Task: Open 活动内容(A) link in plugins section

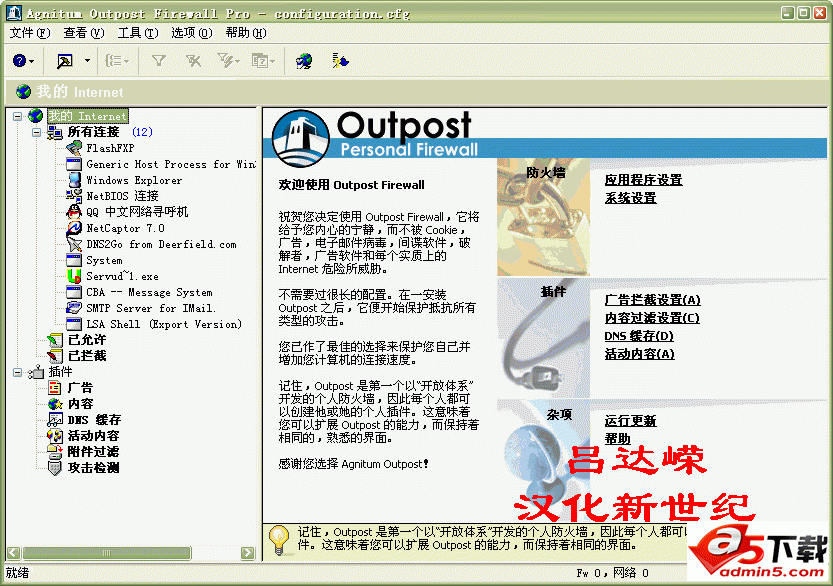Action: tap(640, 354)
